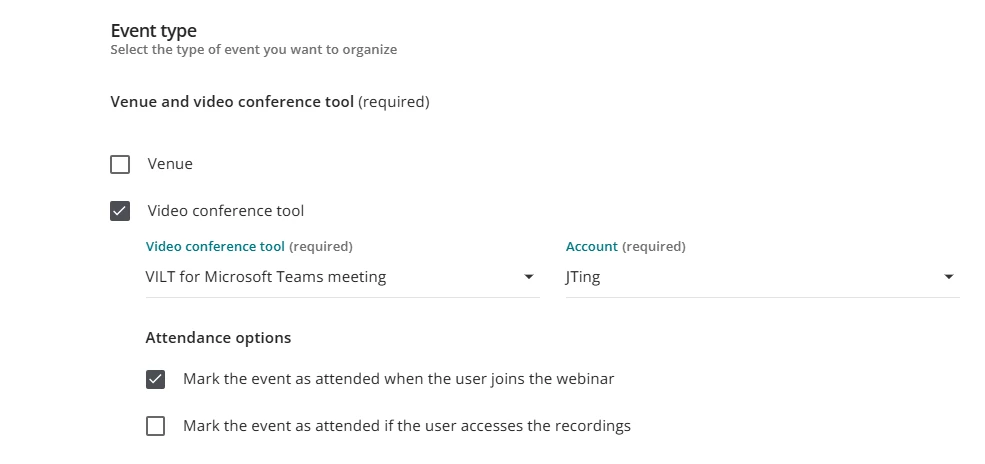Click the 'Video conference tool' checkbox label
This screenshot has height=464, width=985.
tap(226, 211)
